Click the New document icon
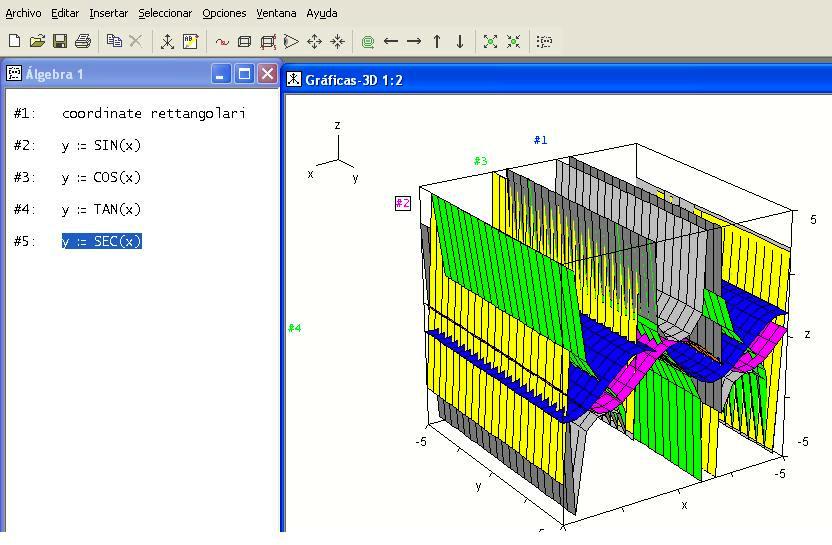The width and height of the screenshot is (832, 545). coord(14,41)
